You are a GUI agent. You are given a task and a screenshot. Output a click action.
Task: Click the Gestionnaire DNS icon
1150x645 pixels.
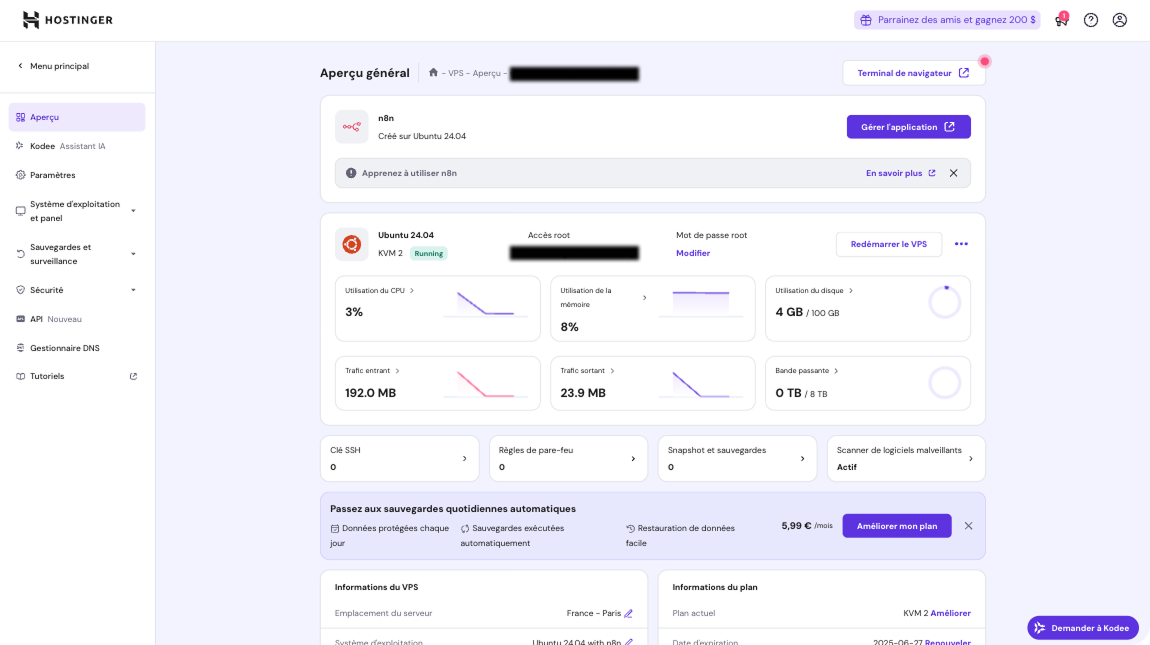21,348
